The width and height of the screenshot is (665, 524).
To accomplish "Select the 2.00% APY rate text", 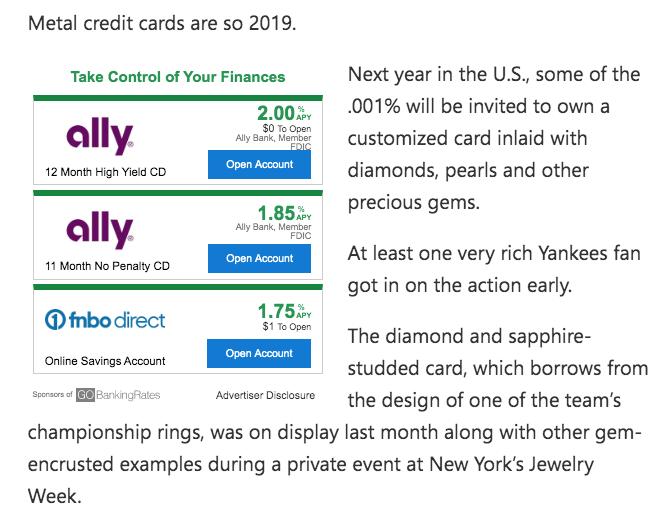I will [x=284, y=113].
